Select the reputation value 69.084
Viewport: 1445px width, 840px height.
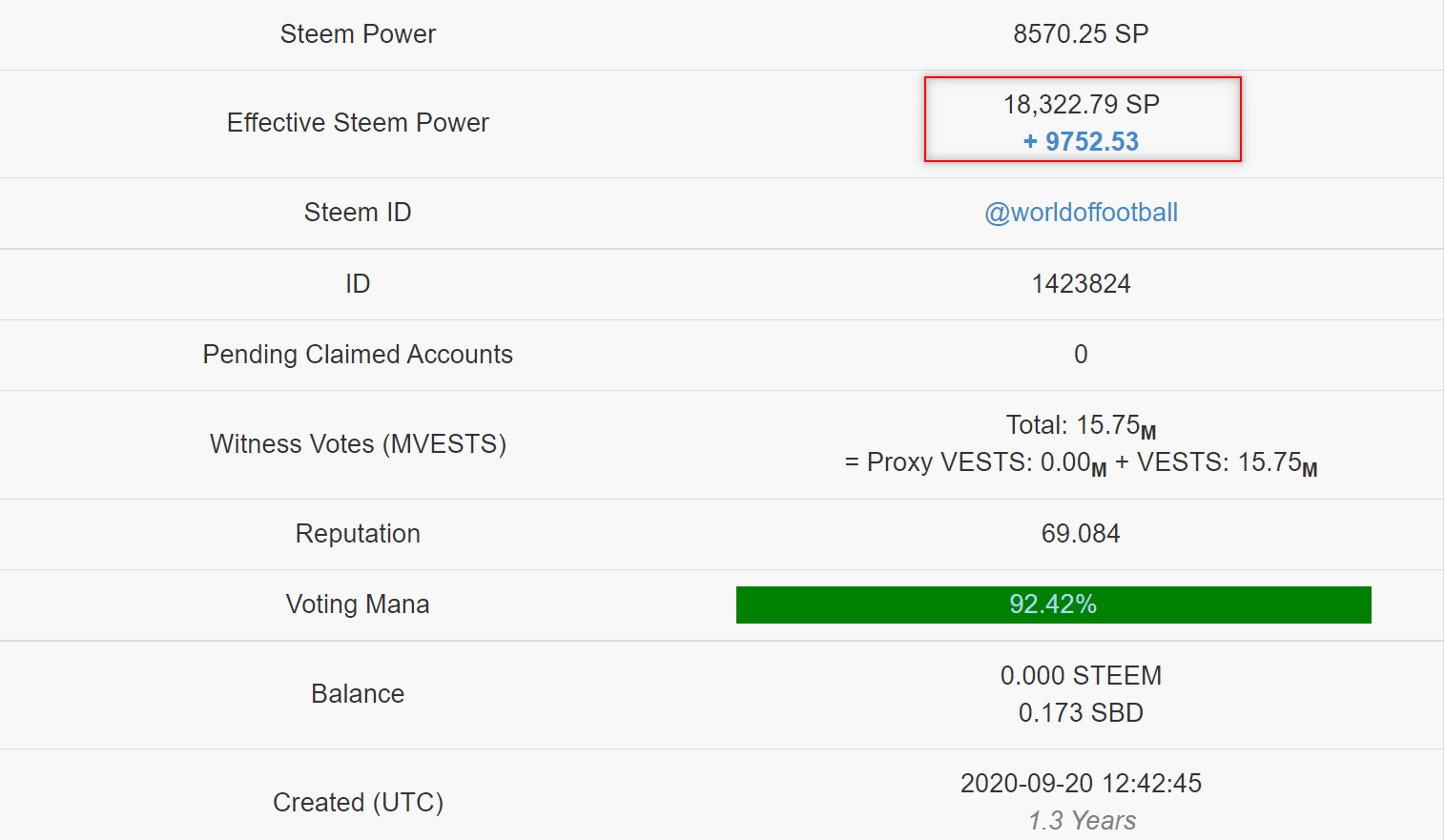click(1081, 534)
